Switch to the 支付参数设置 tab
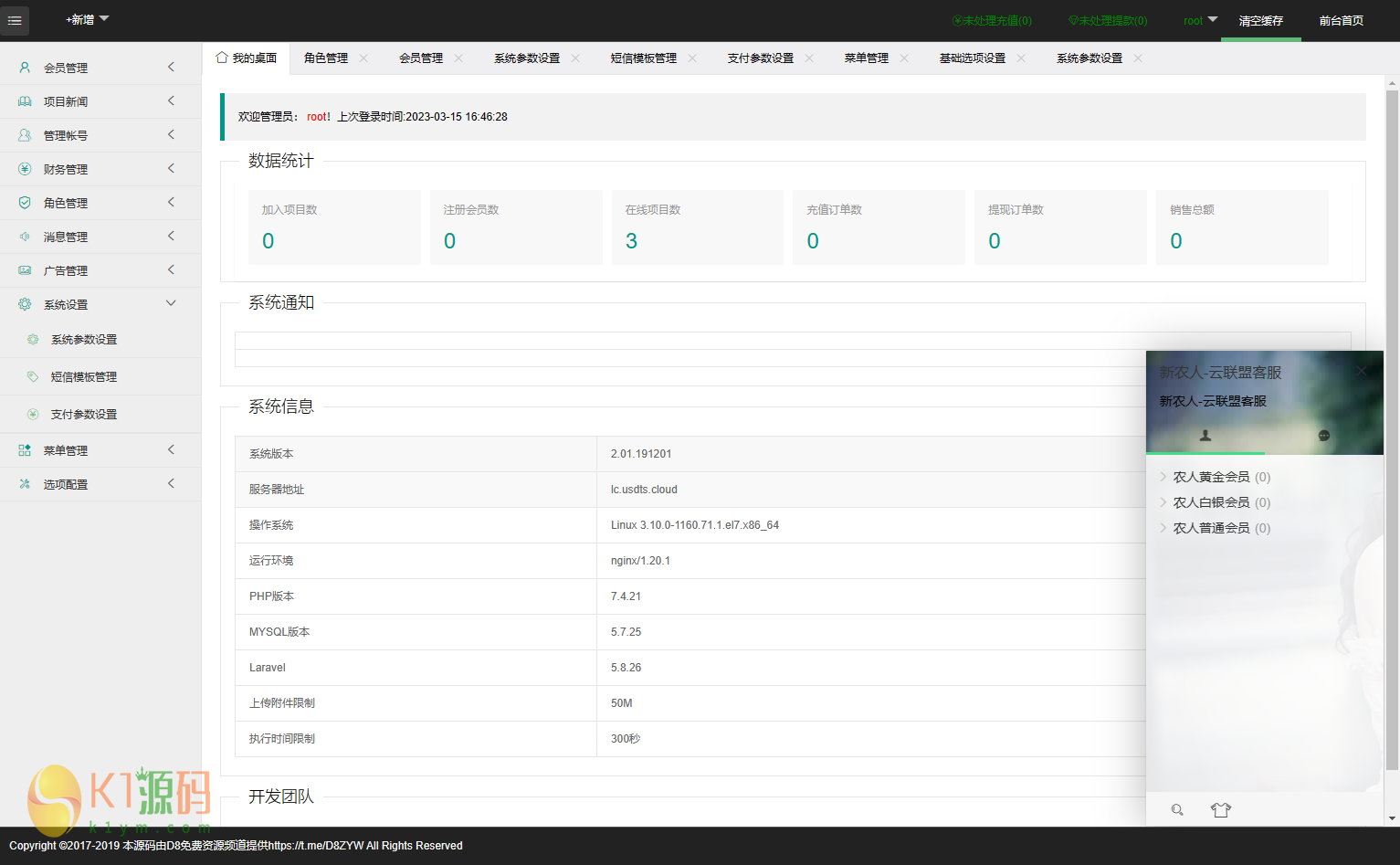The image size is (1400, 865). [x=761, y=58]
